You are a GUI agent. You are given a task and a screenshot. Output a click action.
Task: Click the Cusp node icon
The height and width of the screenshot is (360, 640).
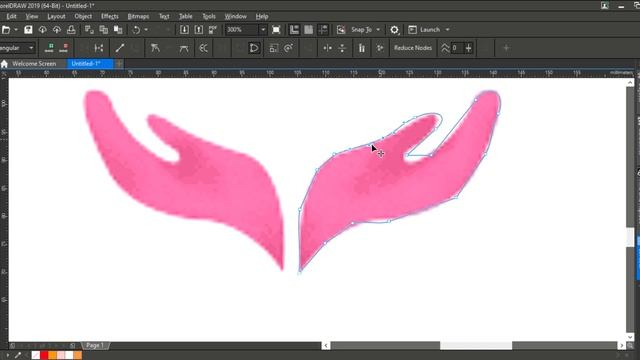pyautogui.click(x=155, y=48)
